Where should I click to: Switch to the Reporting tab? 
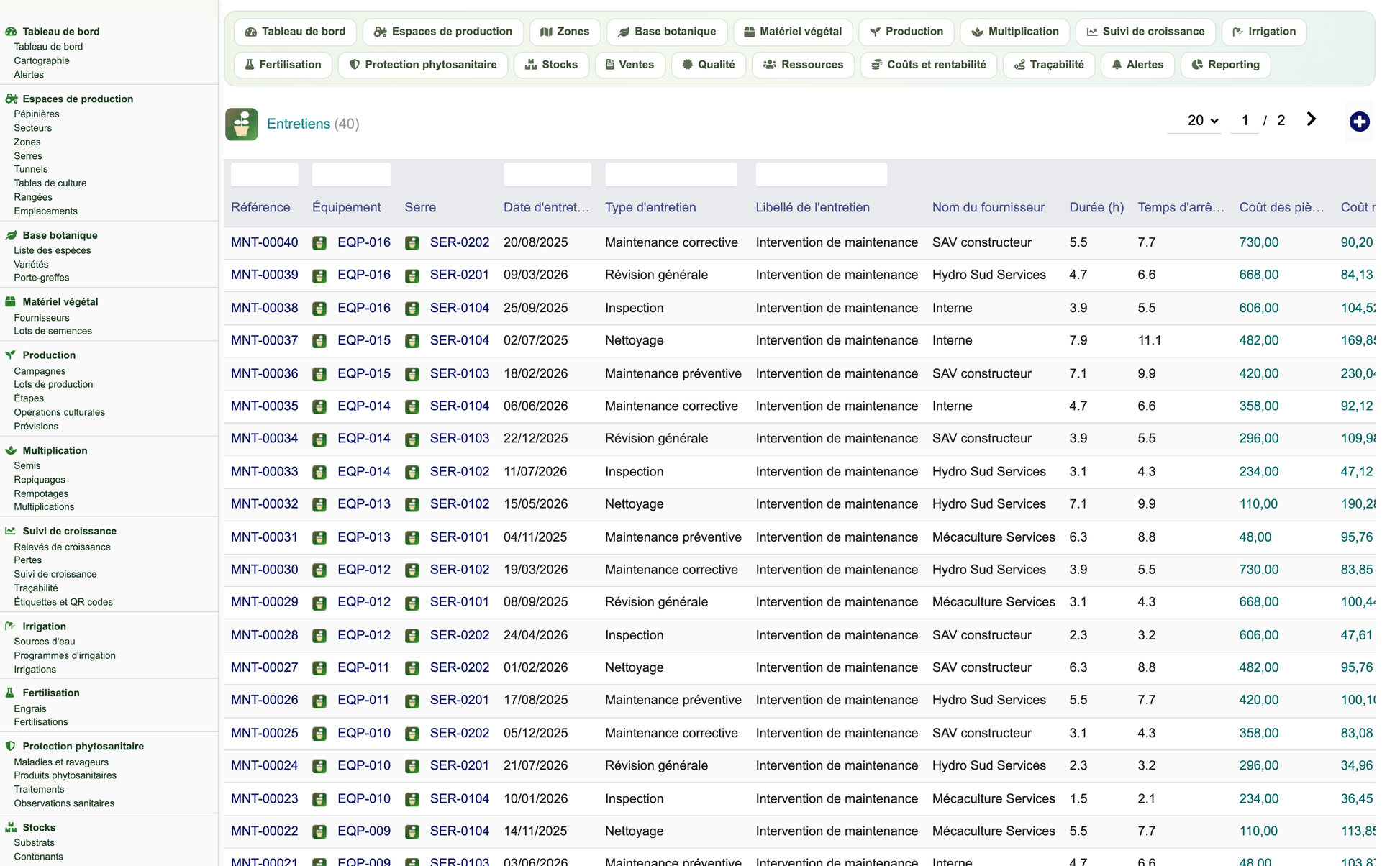(1226, 65)
